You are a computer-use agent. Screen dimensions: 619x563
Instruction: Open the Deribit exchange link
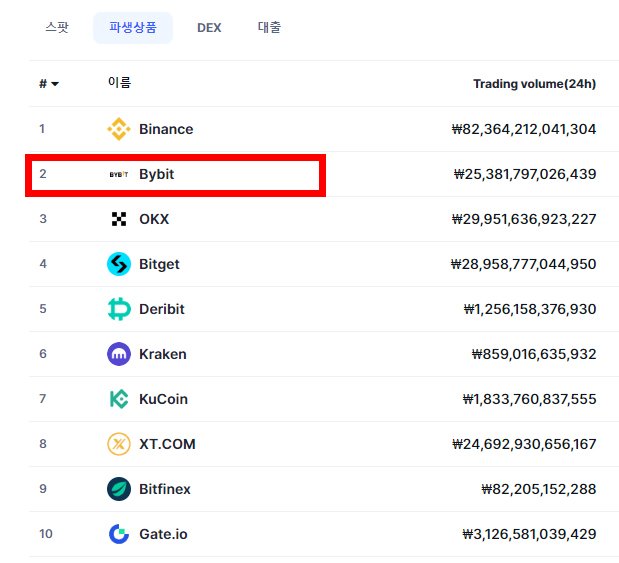162,309
